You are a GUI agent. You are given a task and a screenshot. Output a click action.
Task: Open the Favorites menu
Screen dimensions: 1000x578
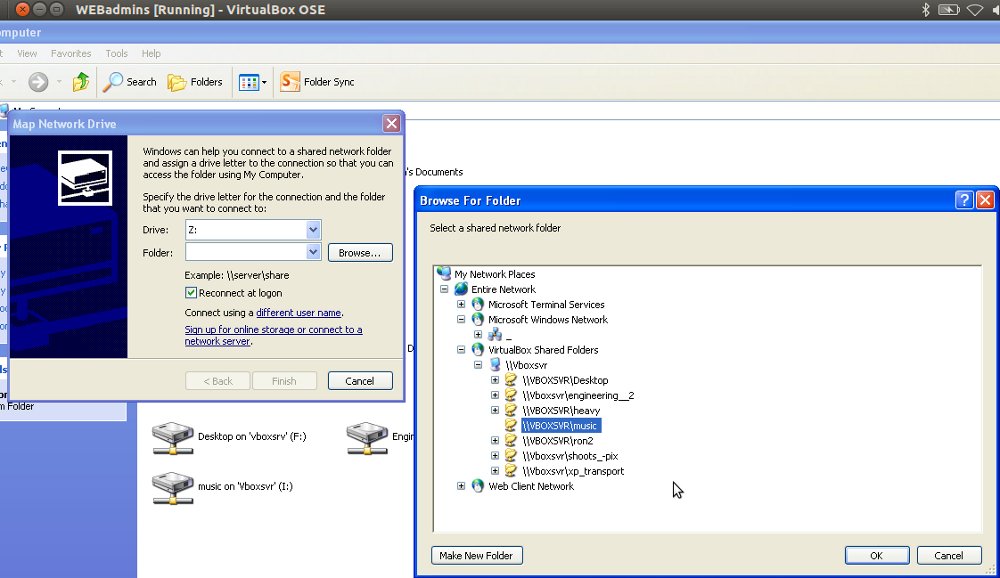click(71, 54)
